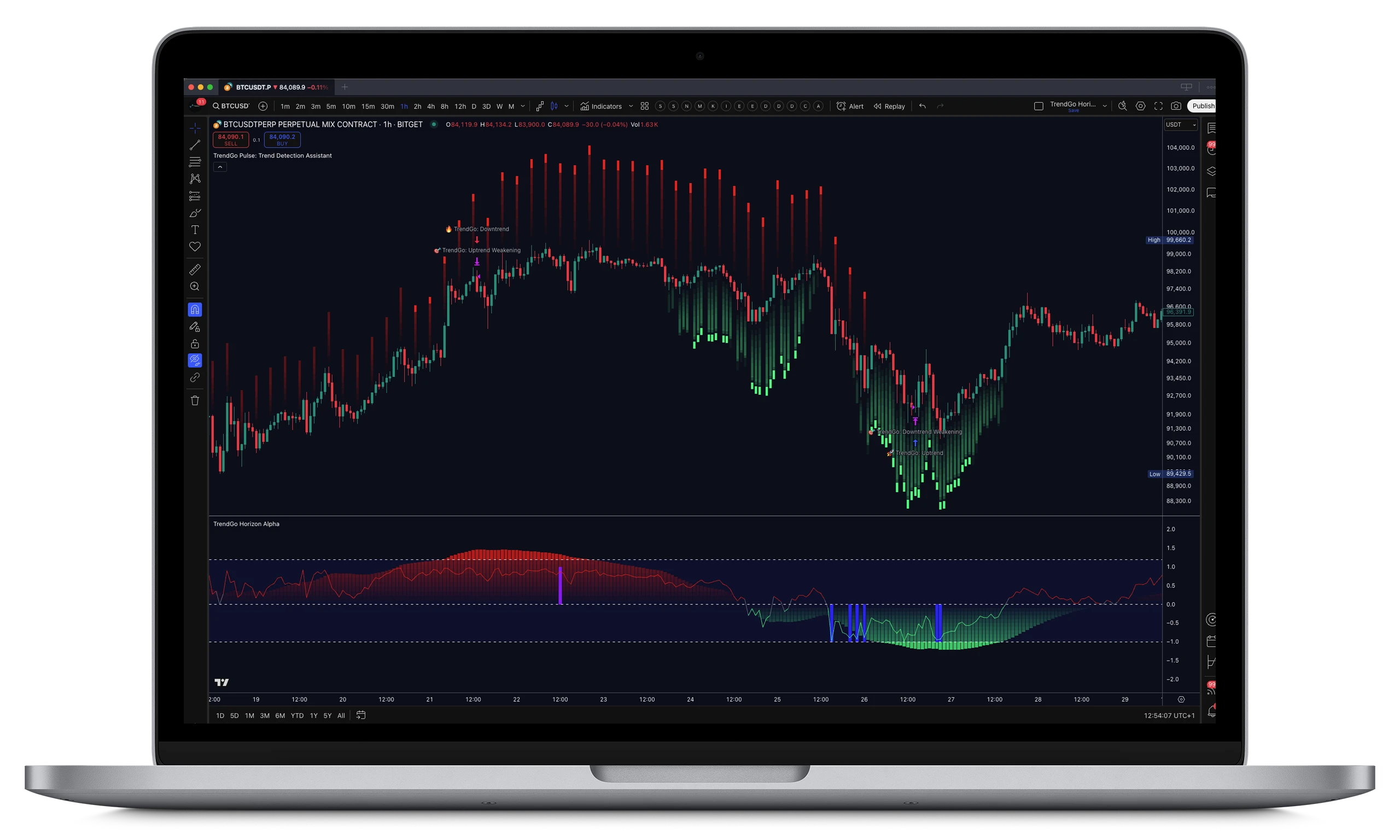Expand the timeframe interval chevron after M

522,106
